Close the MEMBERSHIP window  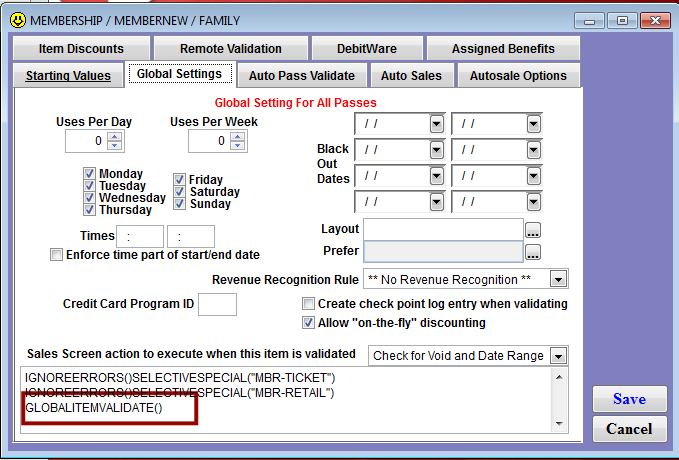coord(656,21)
